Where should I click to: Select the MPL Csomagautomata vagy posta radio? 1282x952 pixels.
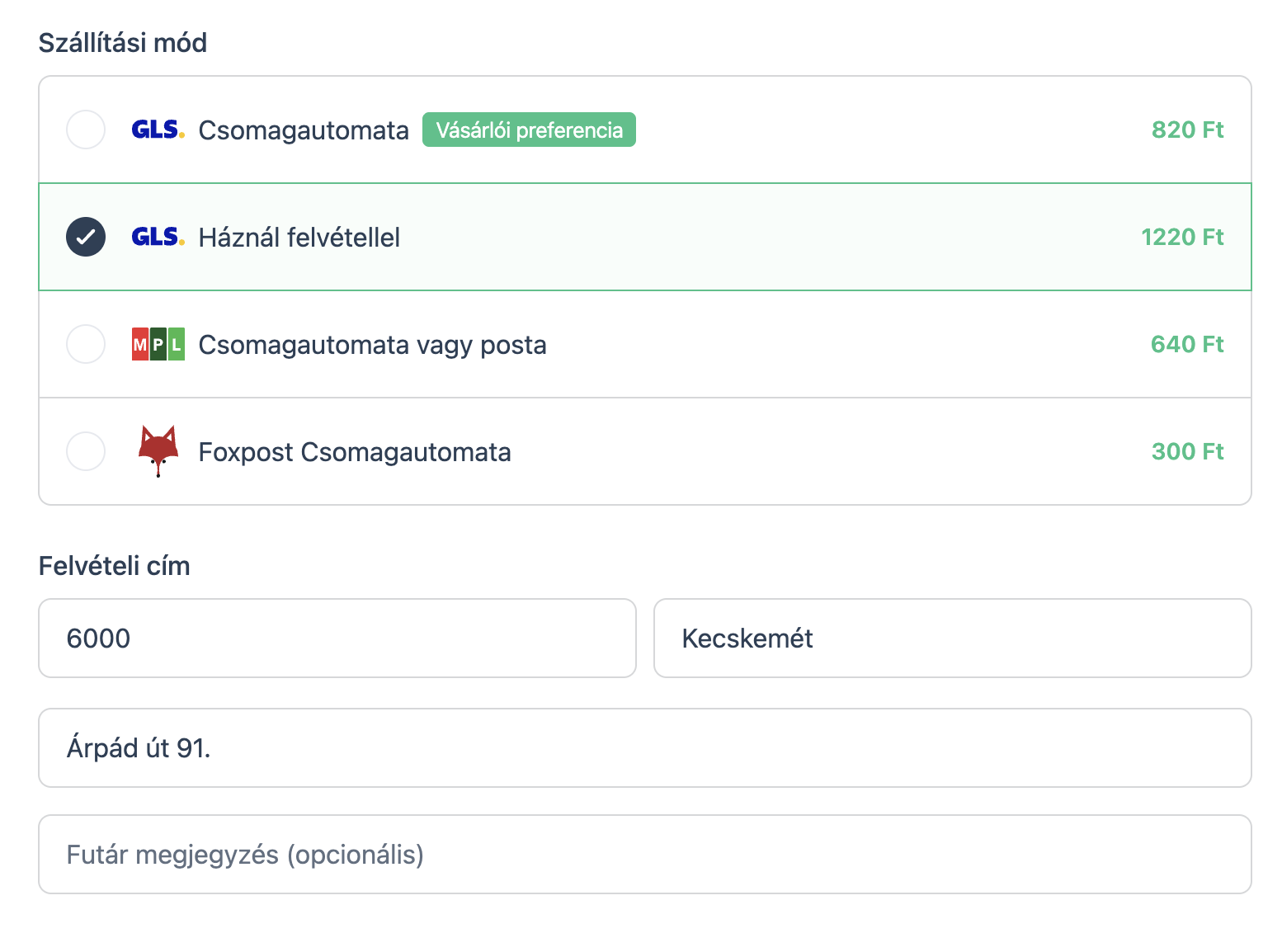click(x=86, y=344)
